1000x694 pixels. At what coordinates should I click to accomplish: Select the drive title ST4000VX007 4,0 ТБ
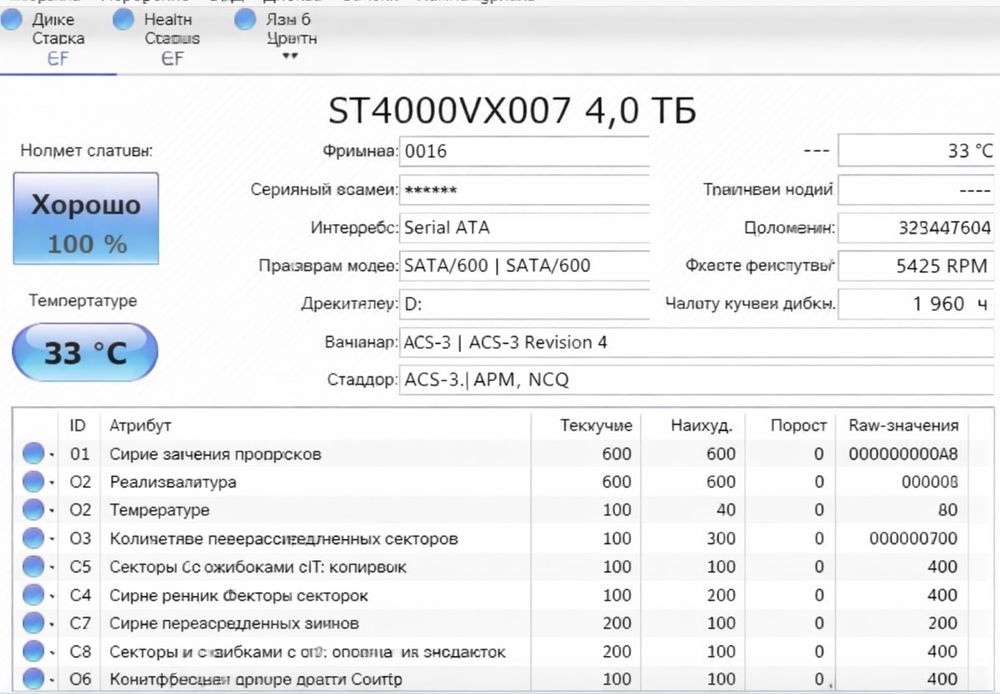512,110
